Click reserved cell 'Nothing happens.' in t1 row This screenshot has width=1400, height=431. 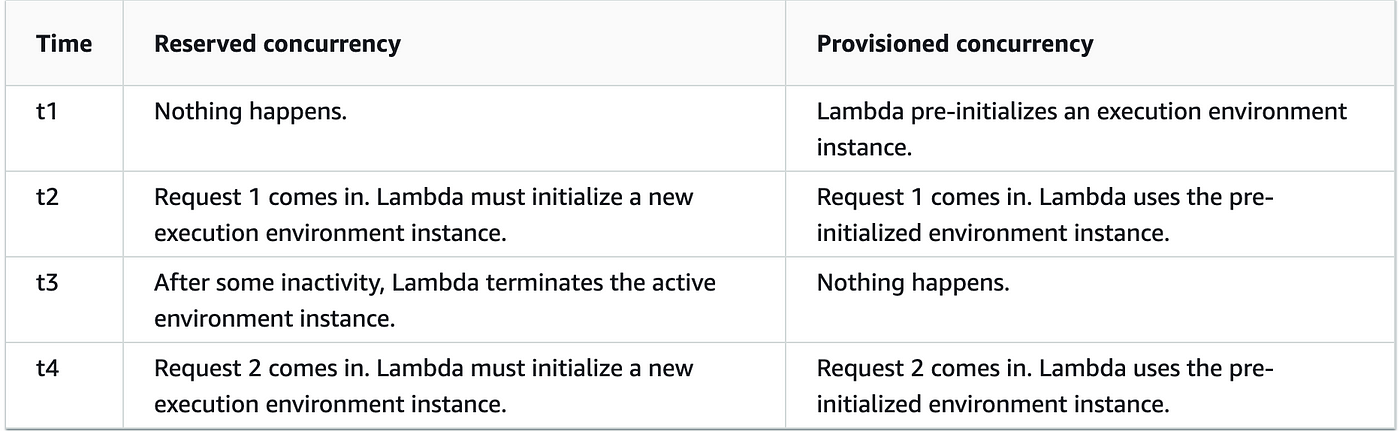coord(250,111)
